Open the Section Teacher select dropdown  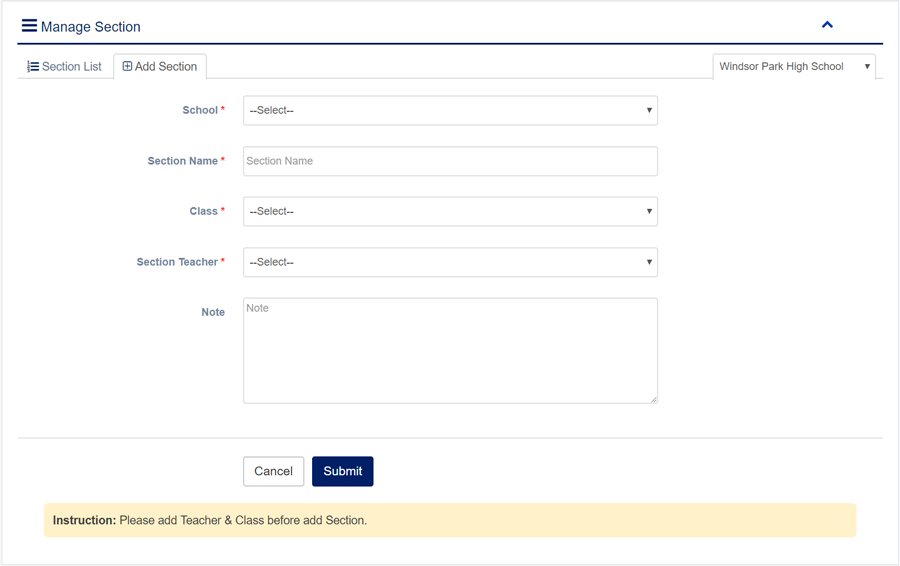[450, 262]
